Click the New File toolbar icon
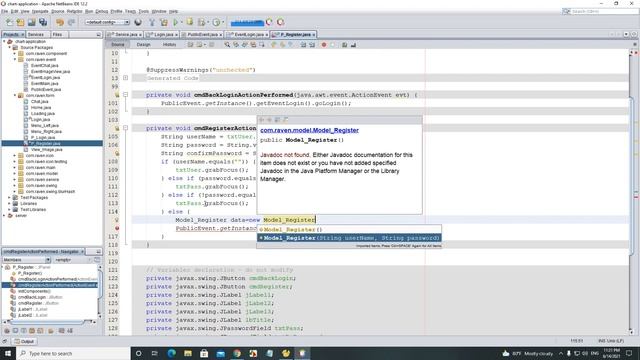Image resolution: width=640 pixels, height=360 pixels. click(x=9, y=22)
